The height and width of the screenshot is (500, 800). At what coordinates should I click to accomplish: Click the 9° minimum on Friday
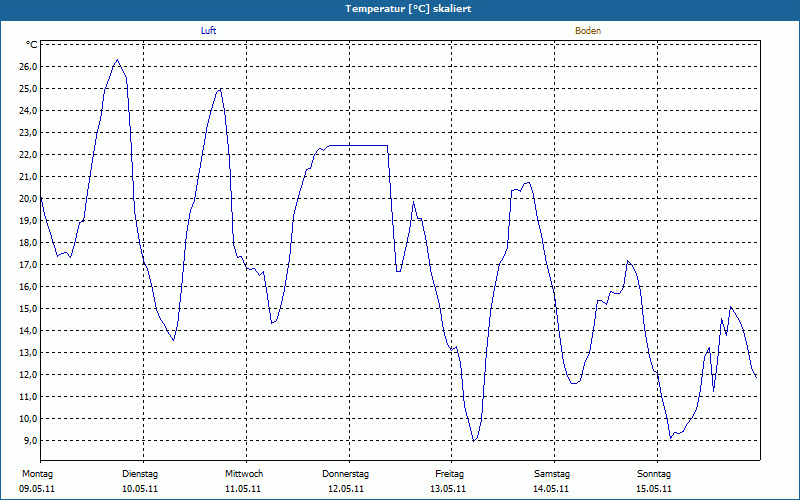[x=474, y=440]
